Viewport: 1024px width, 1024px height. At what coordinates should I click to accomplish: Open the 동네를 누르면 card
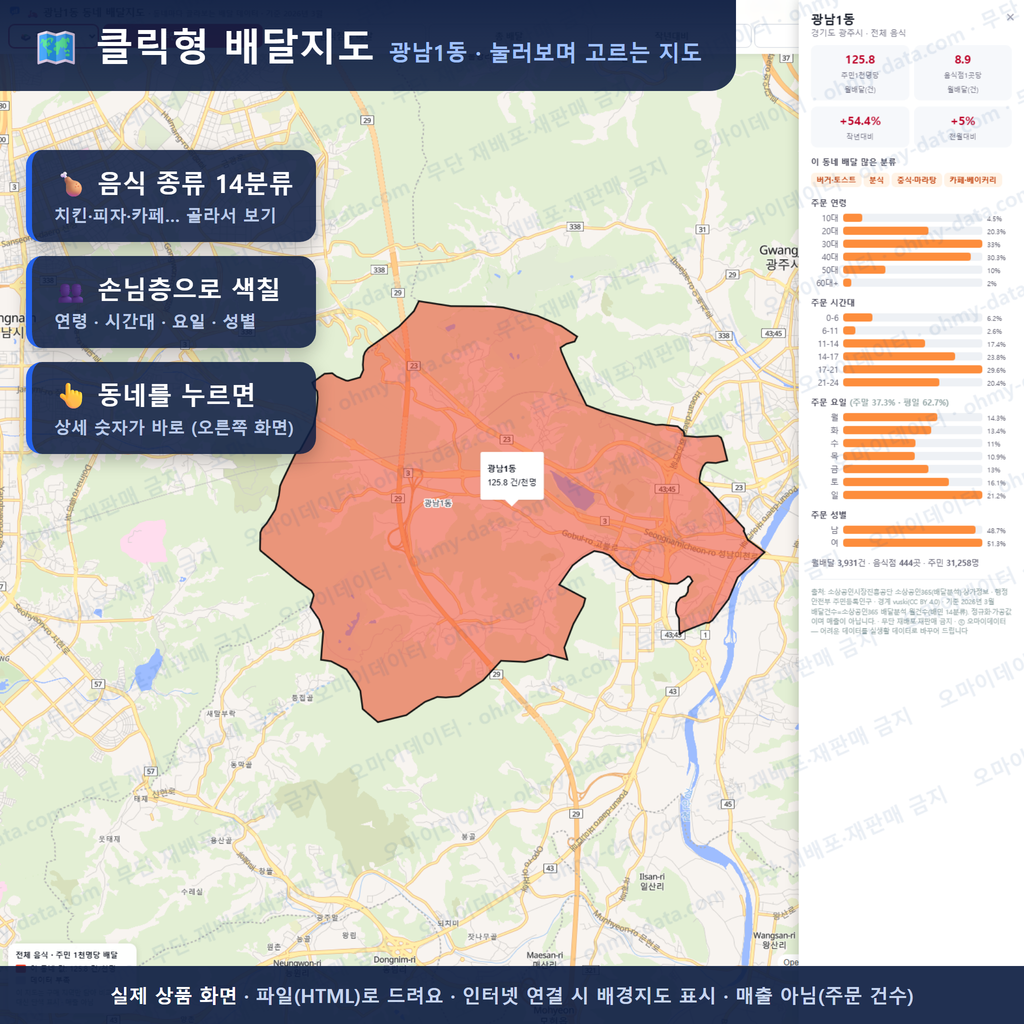point(171,408)
